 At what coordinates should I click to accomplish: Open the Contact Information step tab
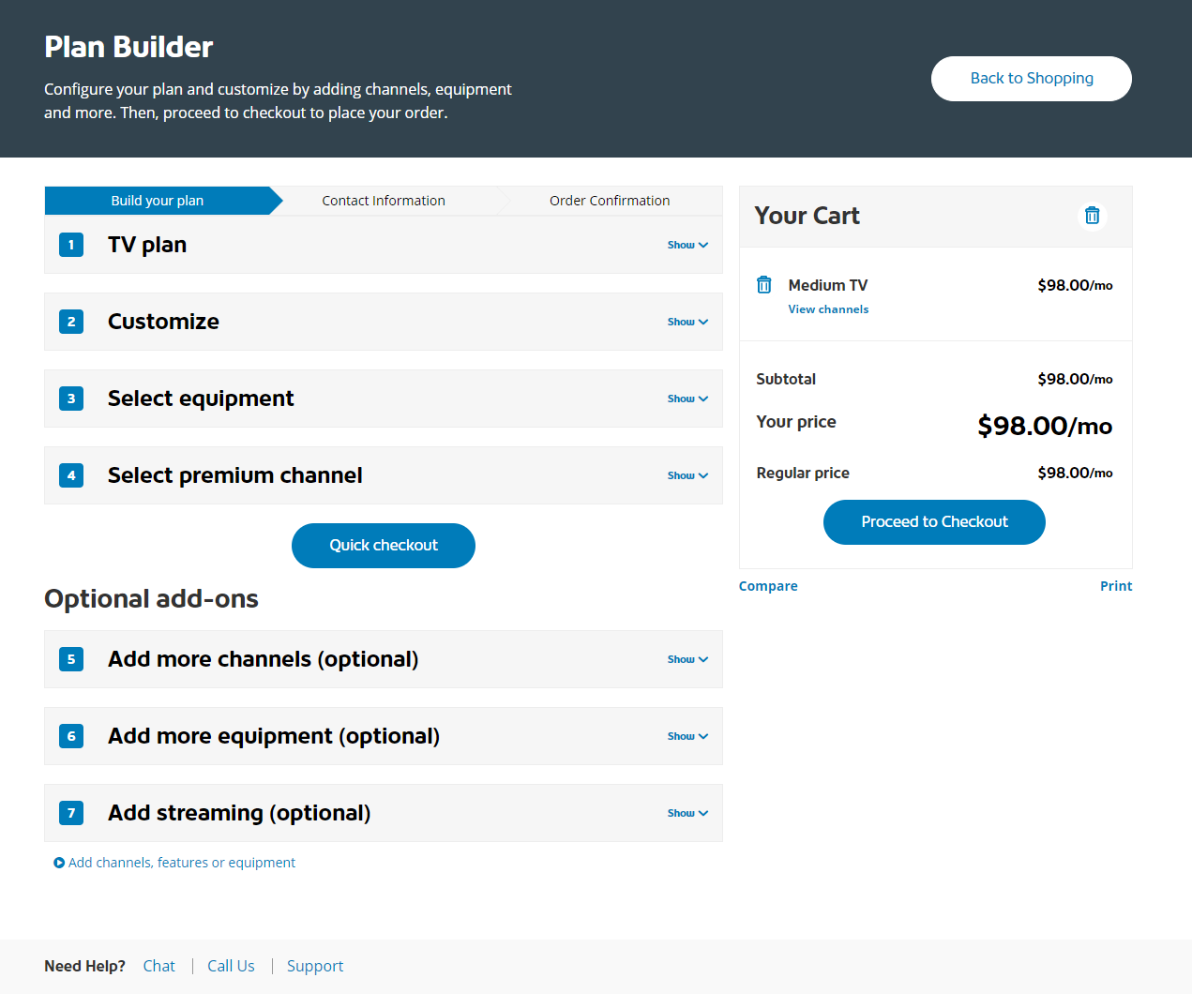point(384,201)
